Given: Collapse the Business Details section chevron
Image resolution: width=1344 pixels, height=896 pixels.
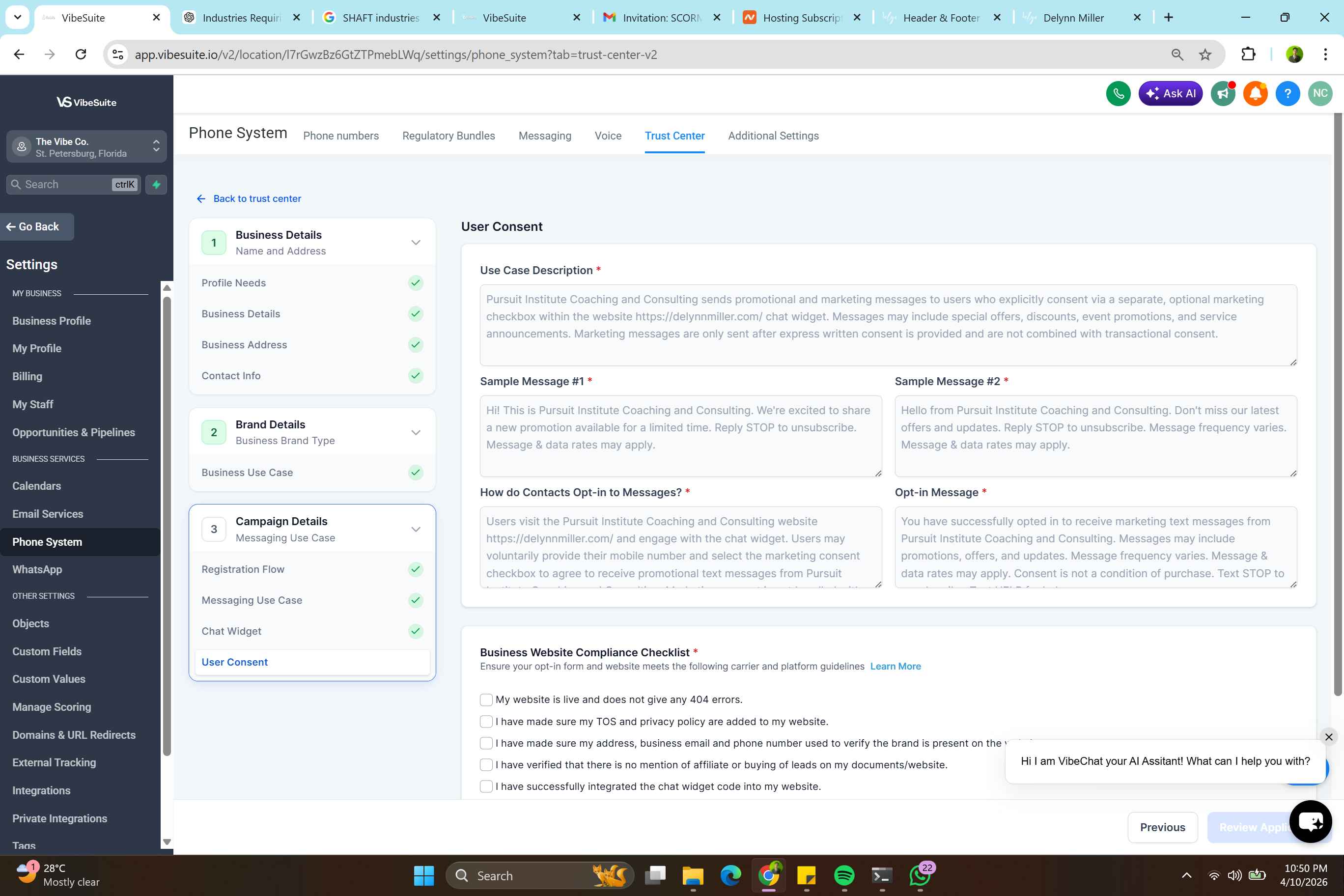Looking at the screenshot, I should point(416,242).
